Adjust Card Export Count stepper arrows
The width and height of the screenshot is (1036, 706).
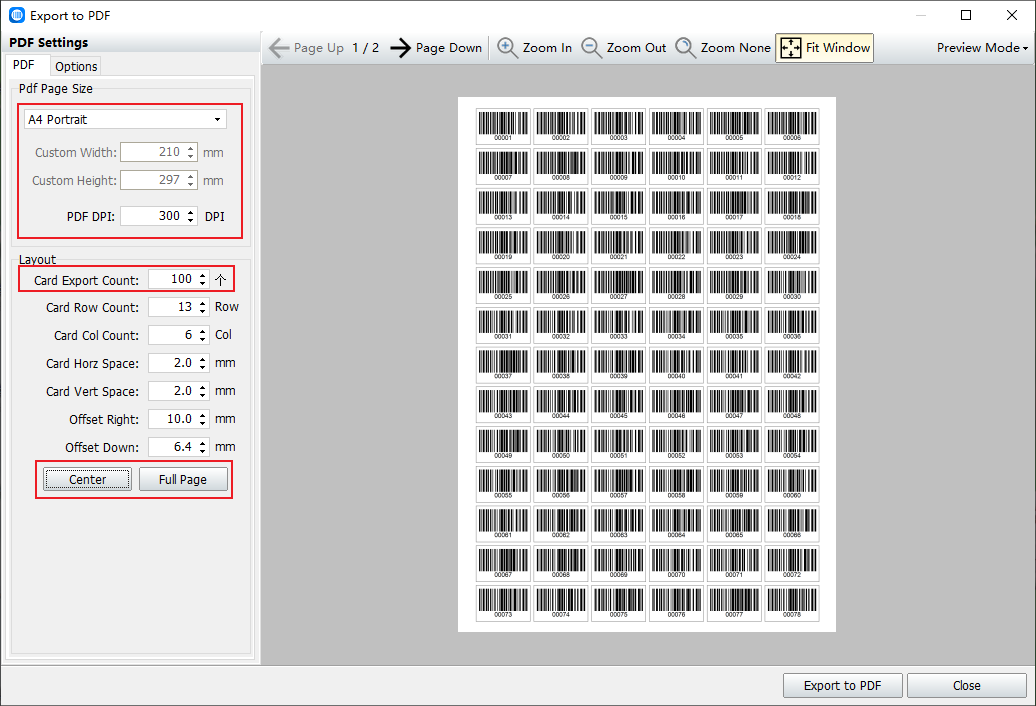pyautogui.click(x=202, y=279)
